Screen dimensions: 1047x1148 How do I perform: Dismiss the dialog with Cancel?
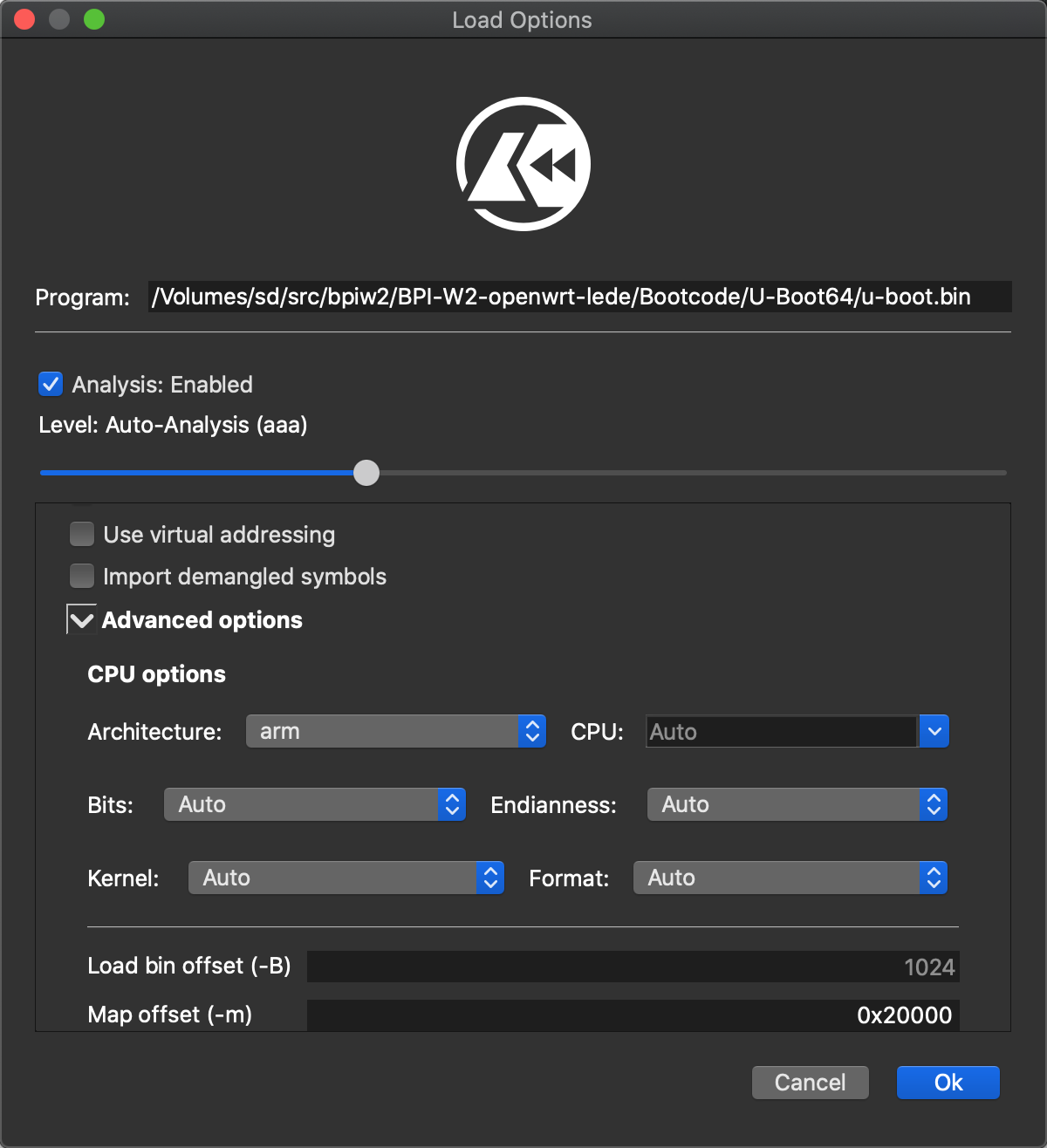point(810,1082)
